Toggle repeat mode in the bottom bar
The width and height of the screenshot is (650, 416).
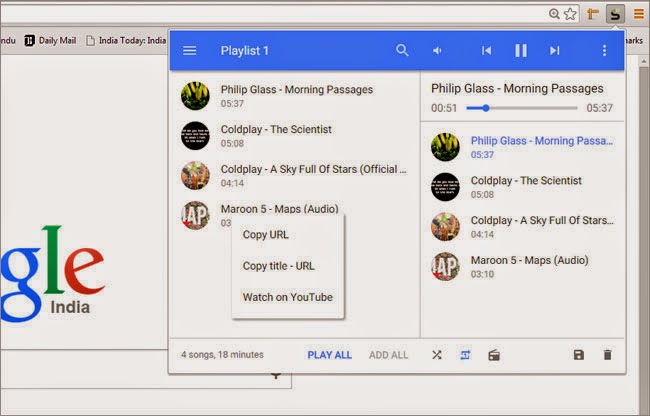pos(465,355)
